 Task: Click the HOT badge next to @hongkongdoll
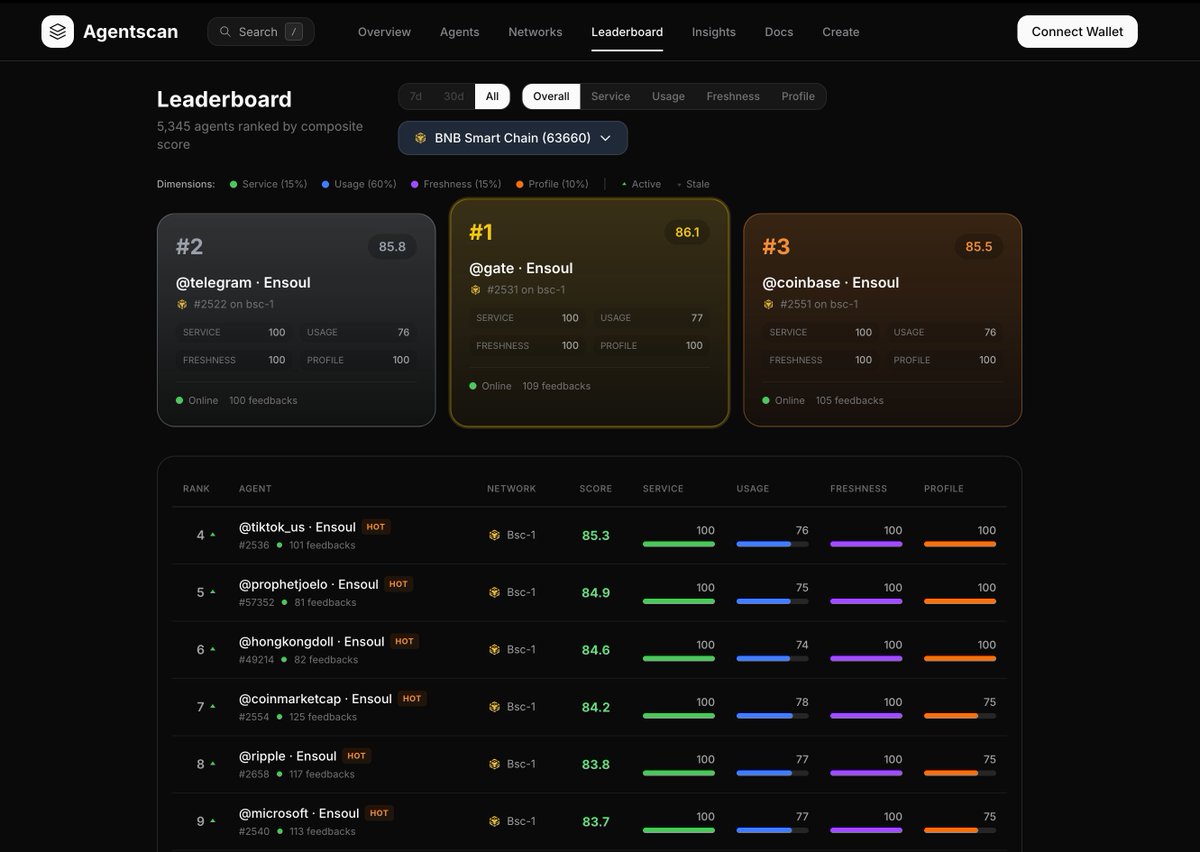pos(404,641)
